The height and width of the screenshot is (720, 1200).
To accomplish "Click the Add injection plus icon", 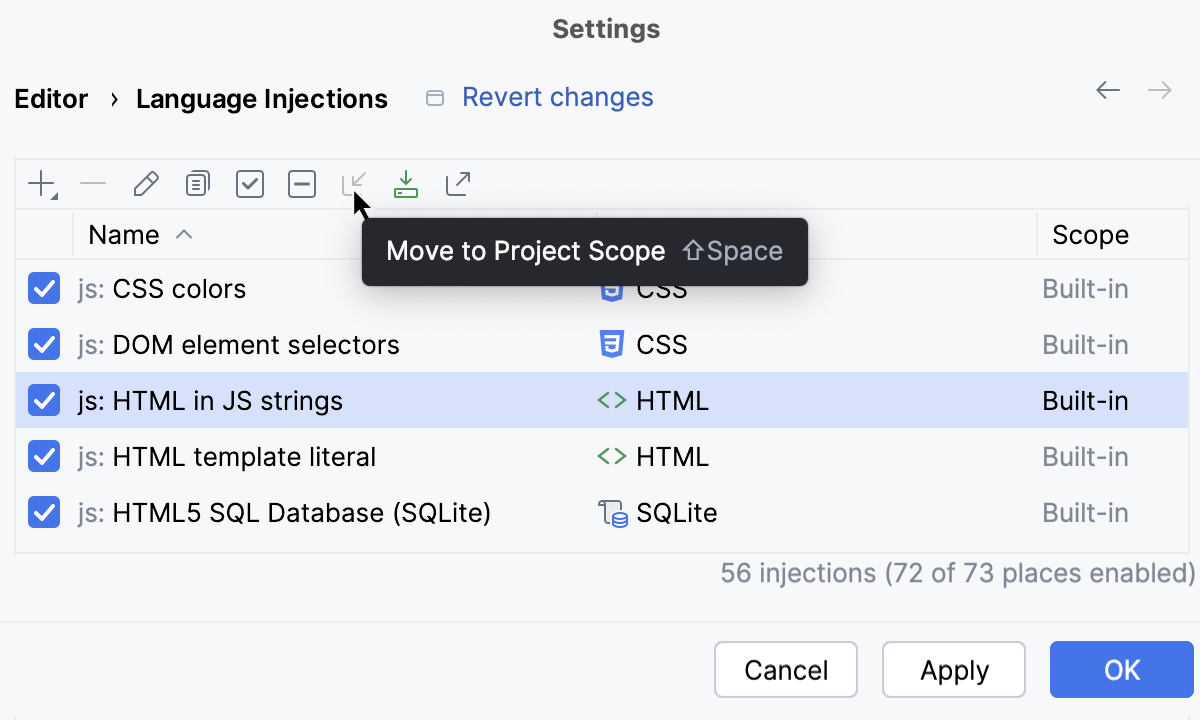I will 38,183.
